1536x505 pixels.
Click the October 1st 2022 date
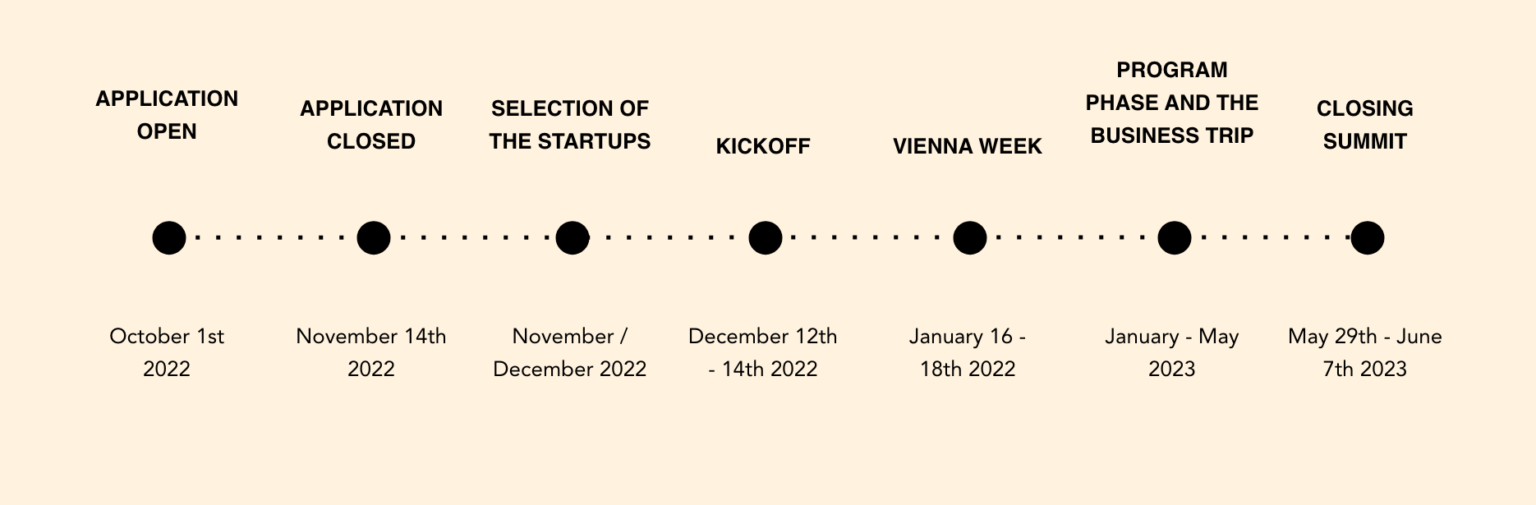coord(167,352)
